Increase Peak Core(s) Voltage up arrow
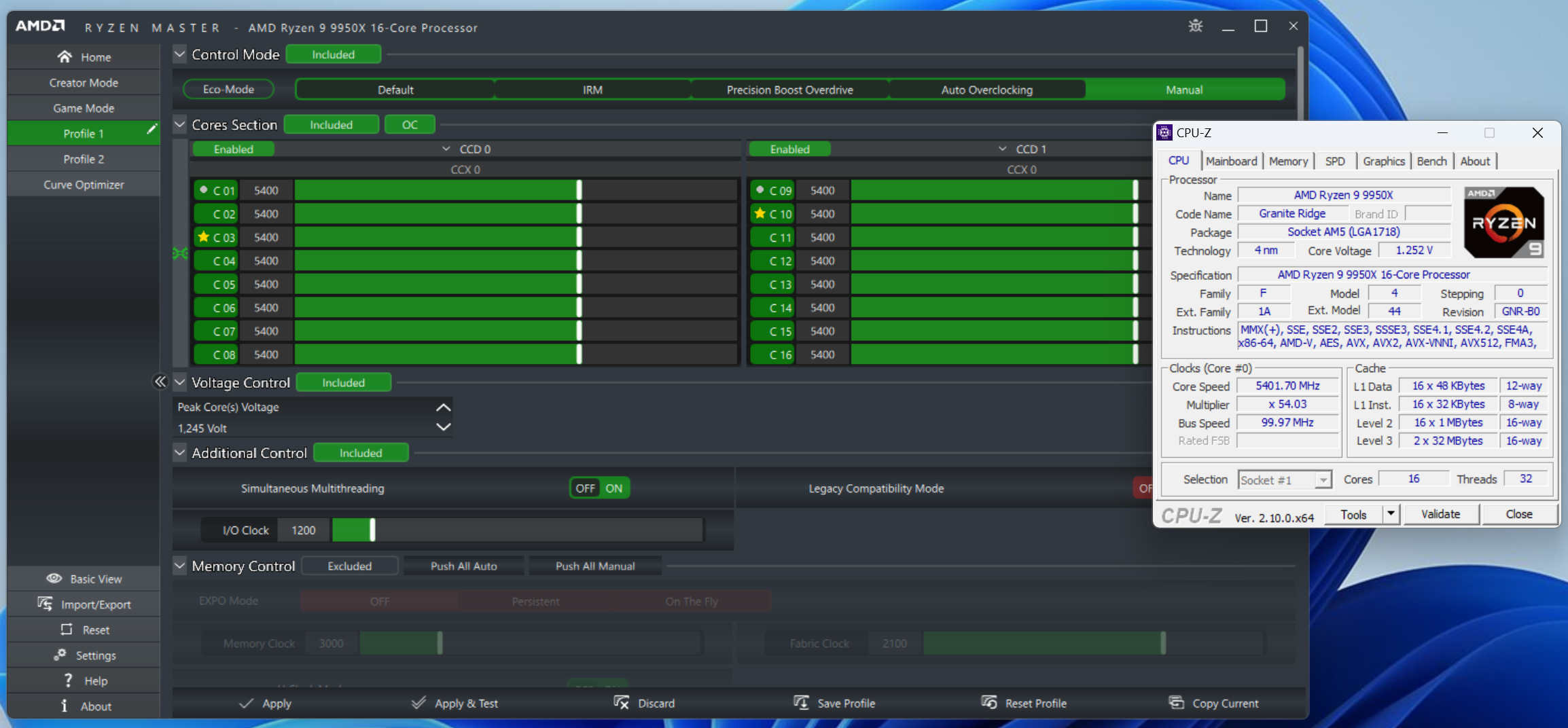 coord(443,407)
